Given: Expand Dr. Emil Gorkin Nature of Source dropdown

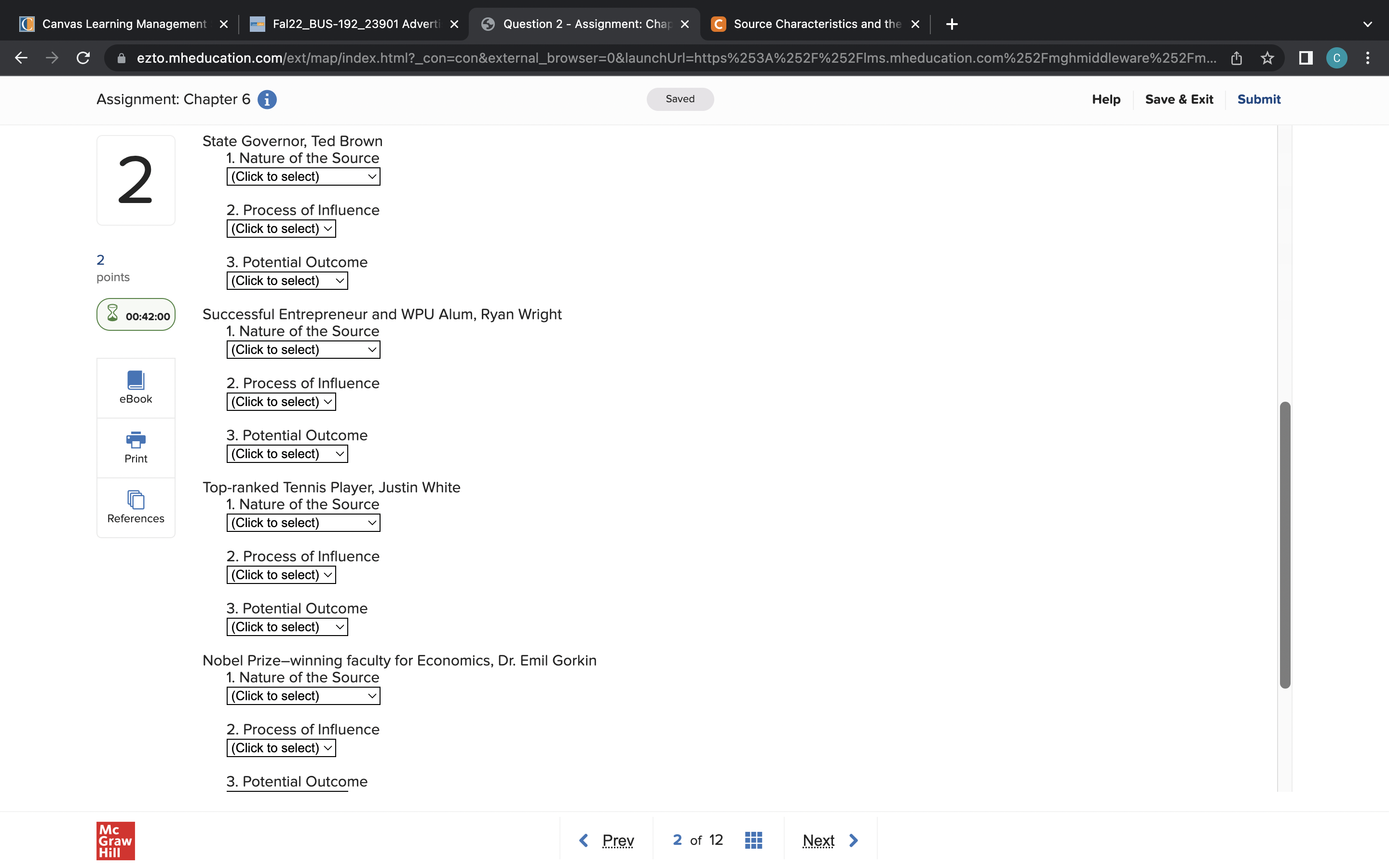Looking at the screenshot, I should 303,696.
